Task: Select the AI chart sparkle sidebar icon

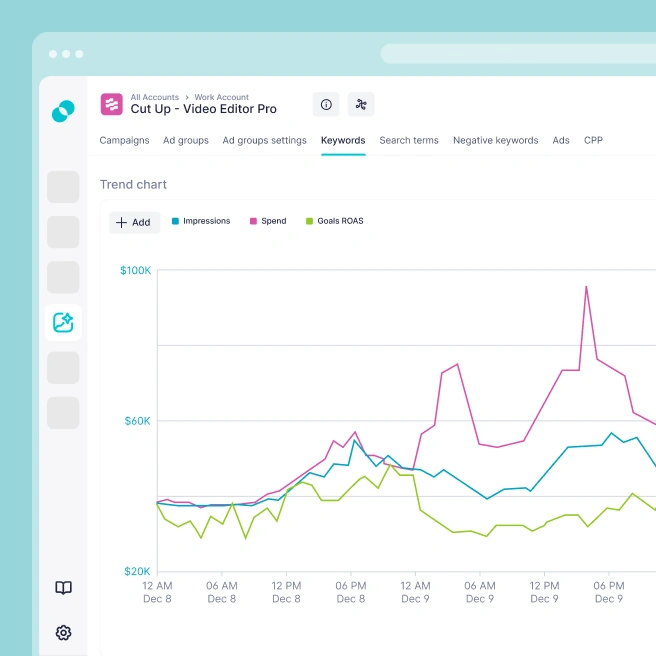Action: point(63,323)
